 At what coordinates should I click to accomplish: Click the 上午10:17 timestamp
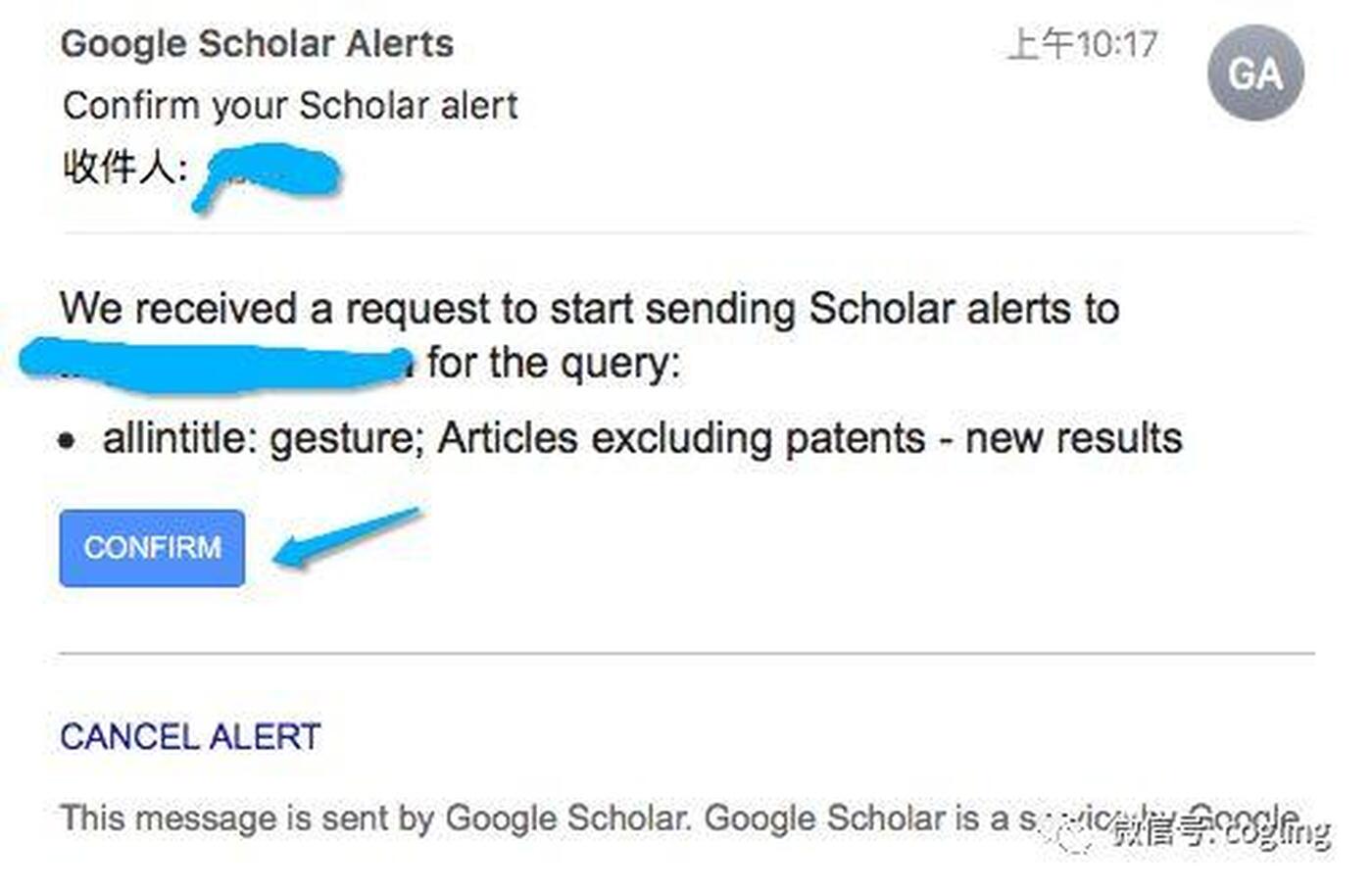(1083, 44)
